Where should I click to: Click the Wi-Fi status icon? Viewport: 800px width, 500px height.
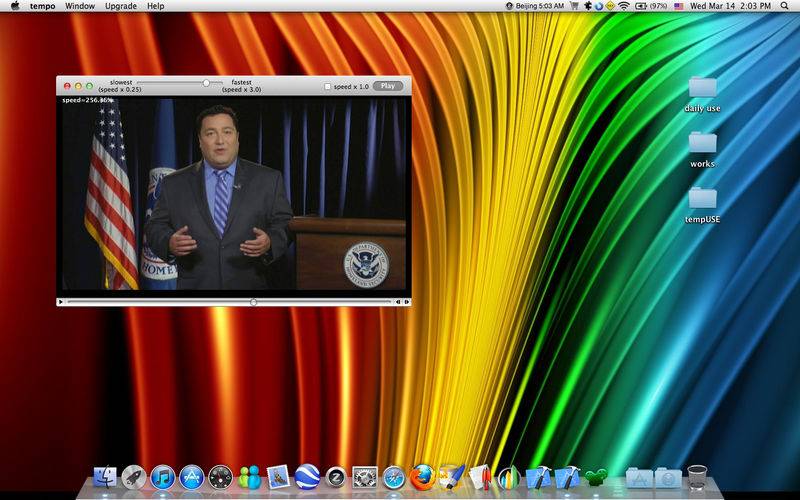(623, 6)
